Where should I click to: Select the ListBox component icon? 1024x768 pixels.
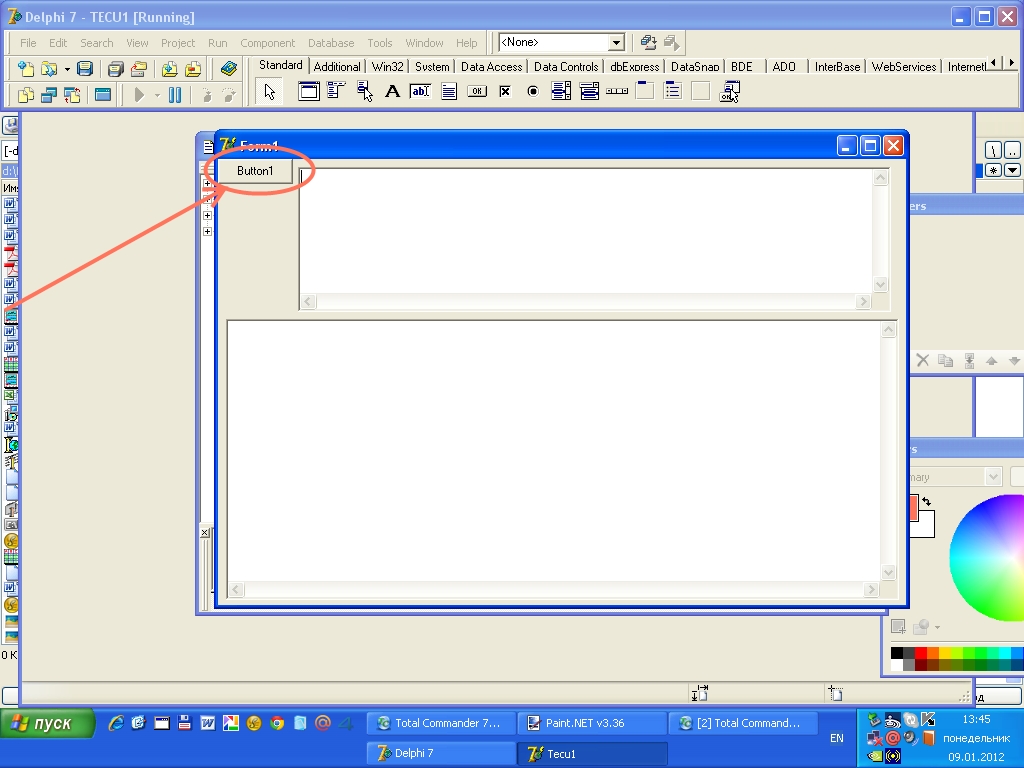pos(561,91)
